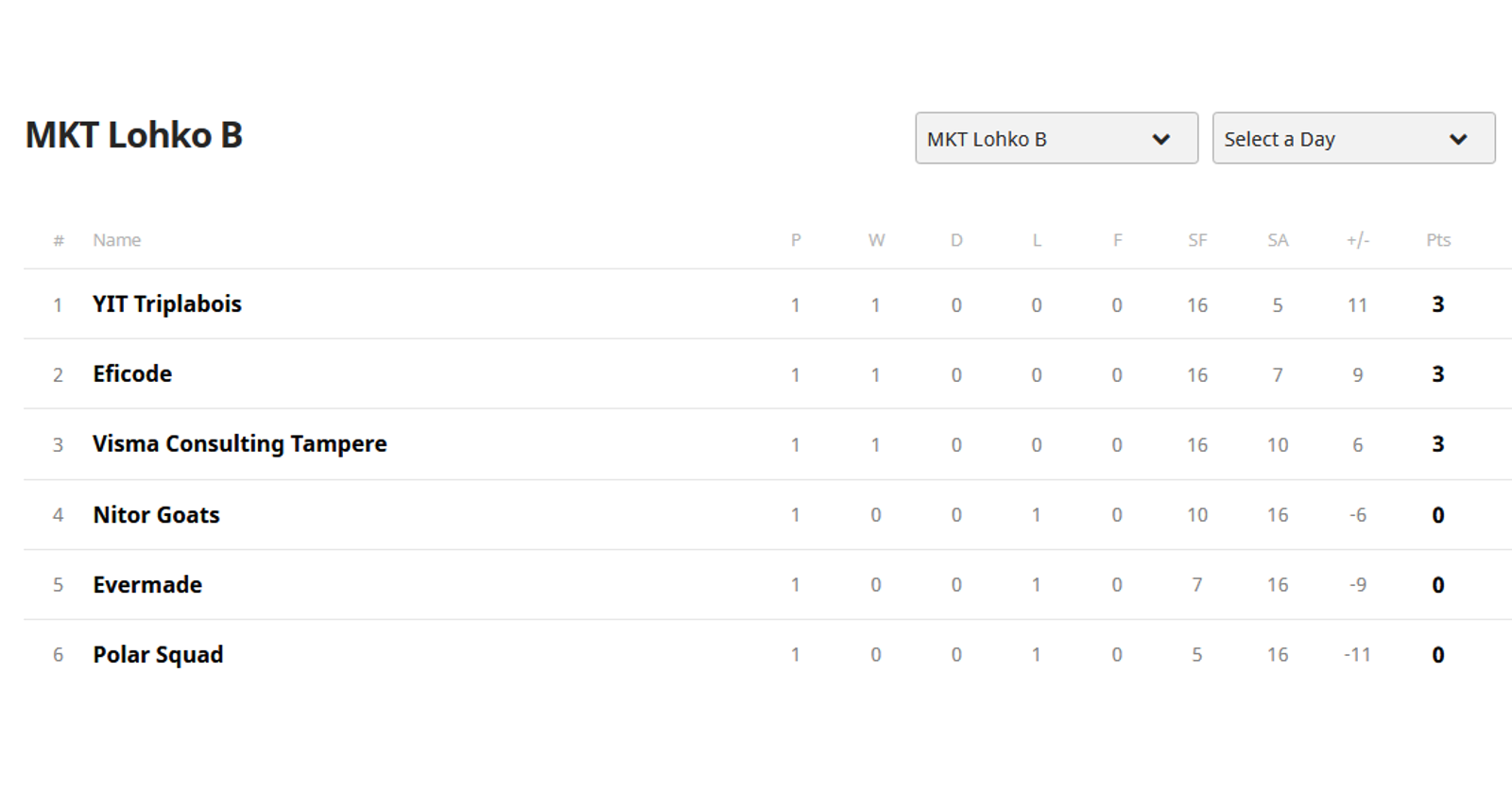Image resolution: width=1512 pixels, height=794 pixels.
Task: Select the Nitor Goats team
Action: [x=156, y=514]
